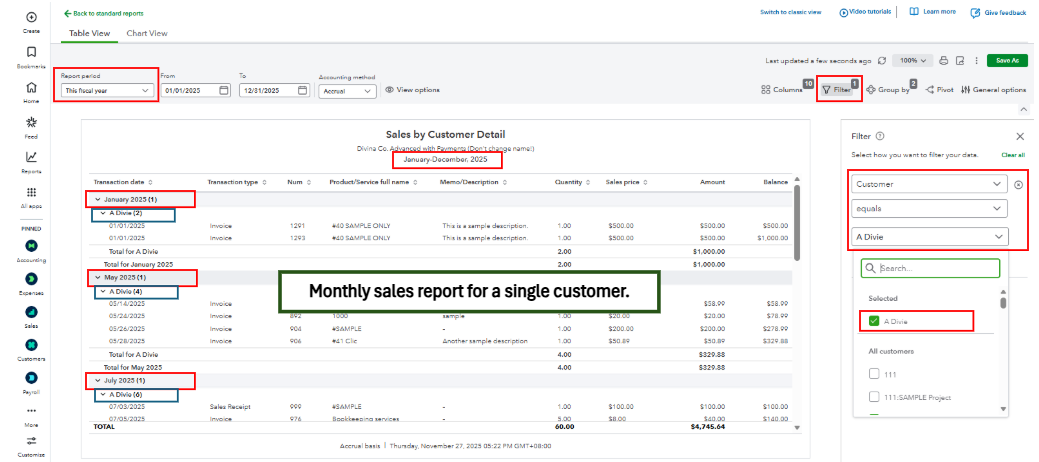Tick the 111:SAMPLE Project checkbox
This screenshot has width=1039, height=462.
coord(875,397)
